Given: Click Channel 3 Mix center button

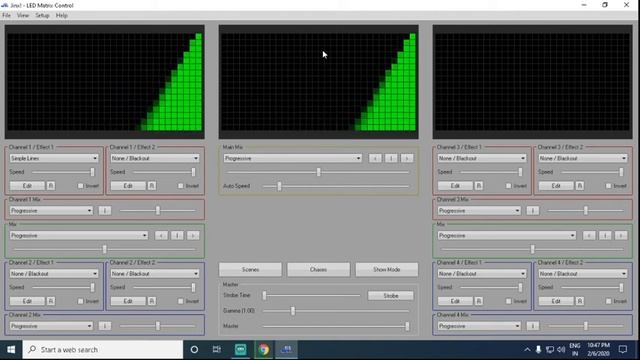Looking at the screenshot, I should click(x=533, y=211).
